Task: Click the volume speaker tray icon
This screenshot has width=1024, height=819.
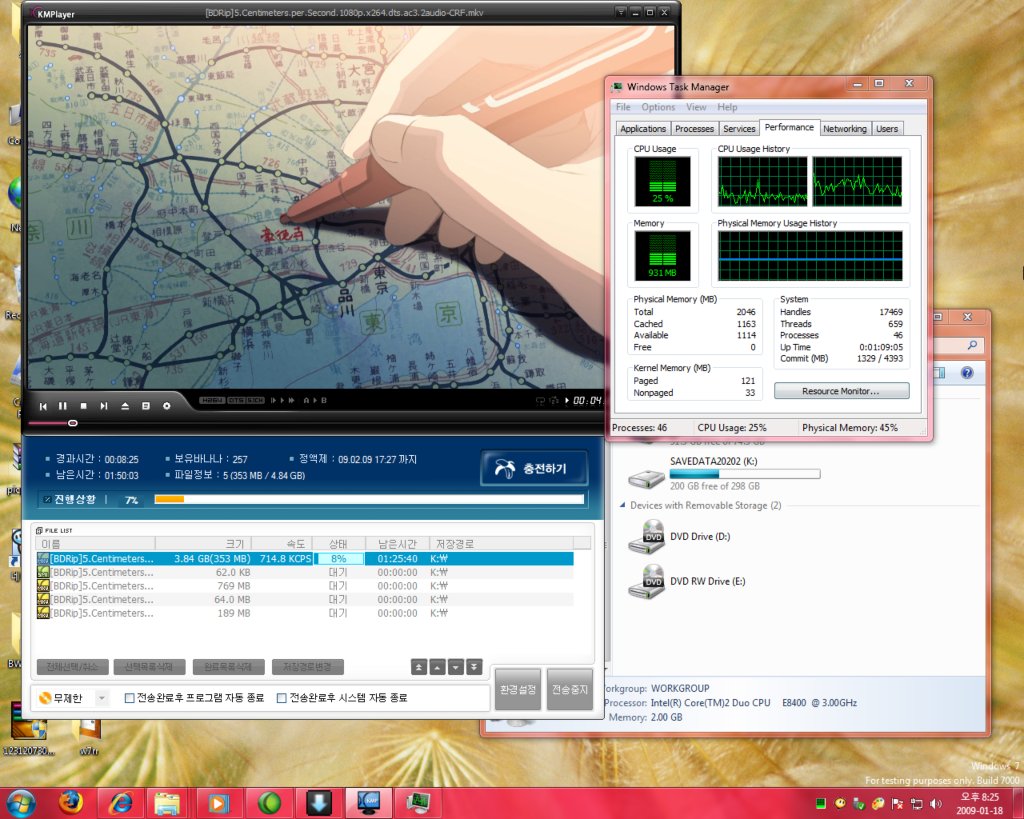Action: coord(936,803)
